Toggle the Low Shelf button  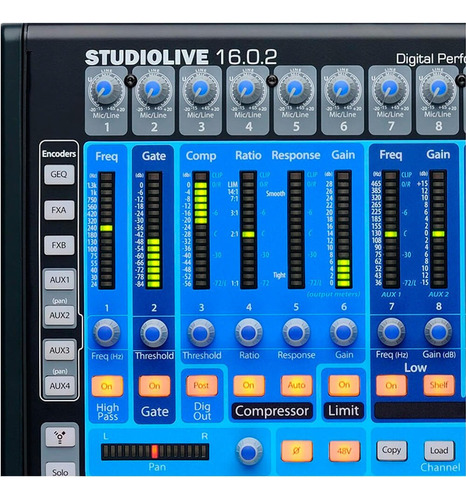(439, 385)
